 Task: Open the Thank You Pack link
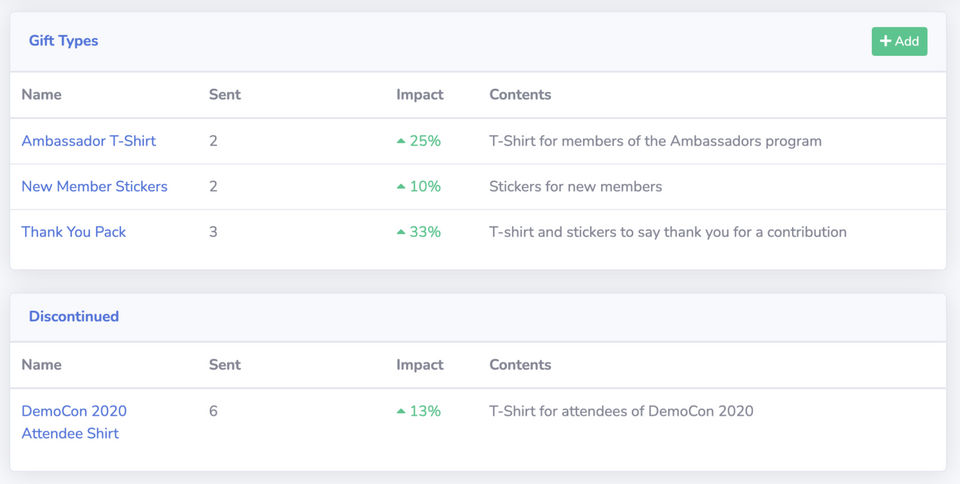tap(74, 232)
